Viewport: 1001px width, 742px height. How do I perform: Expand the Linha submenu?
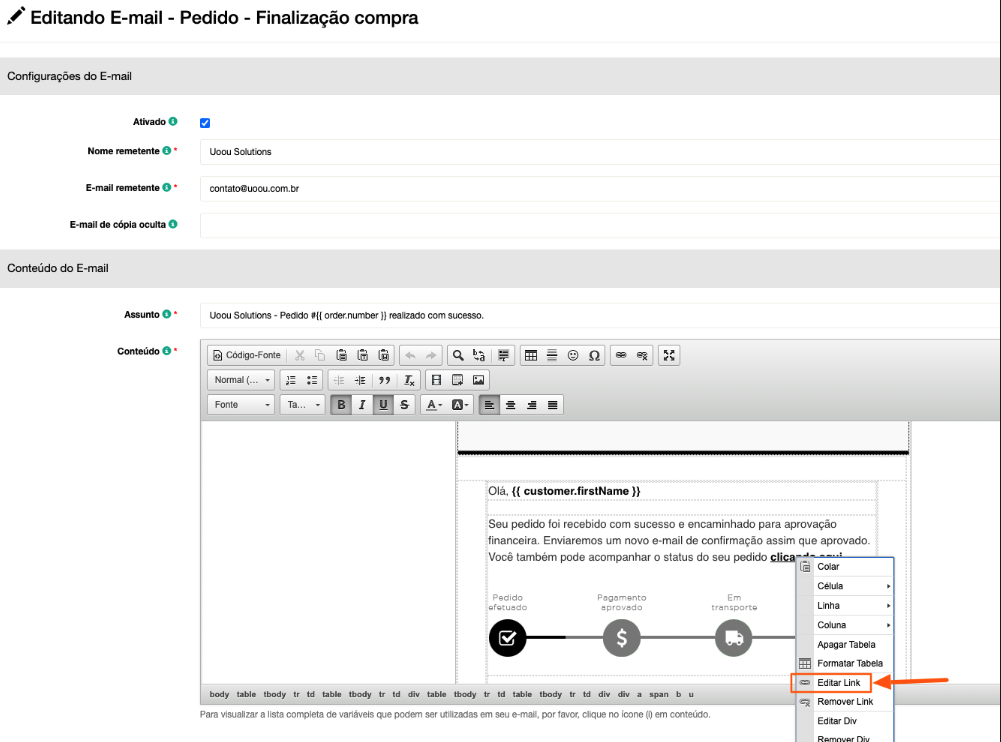pyautogui.click(x=845, y=606)
